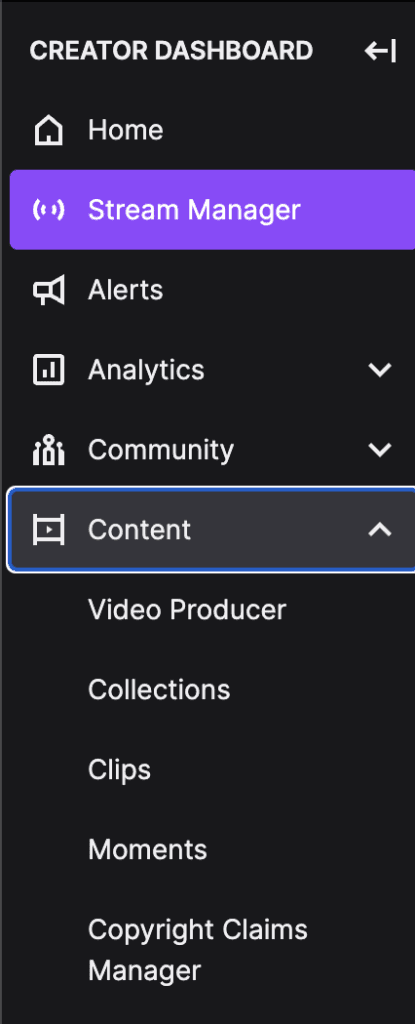The image size is (415, 1024).
Task: Click the Alerts megaphone icon
Action: tap(48, 290)
